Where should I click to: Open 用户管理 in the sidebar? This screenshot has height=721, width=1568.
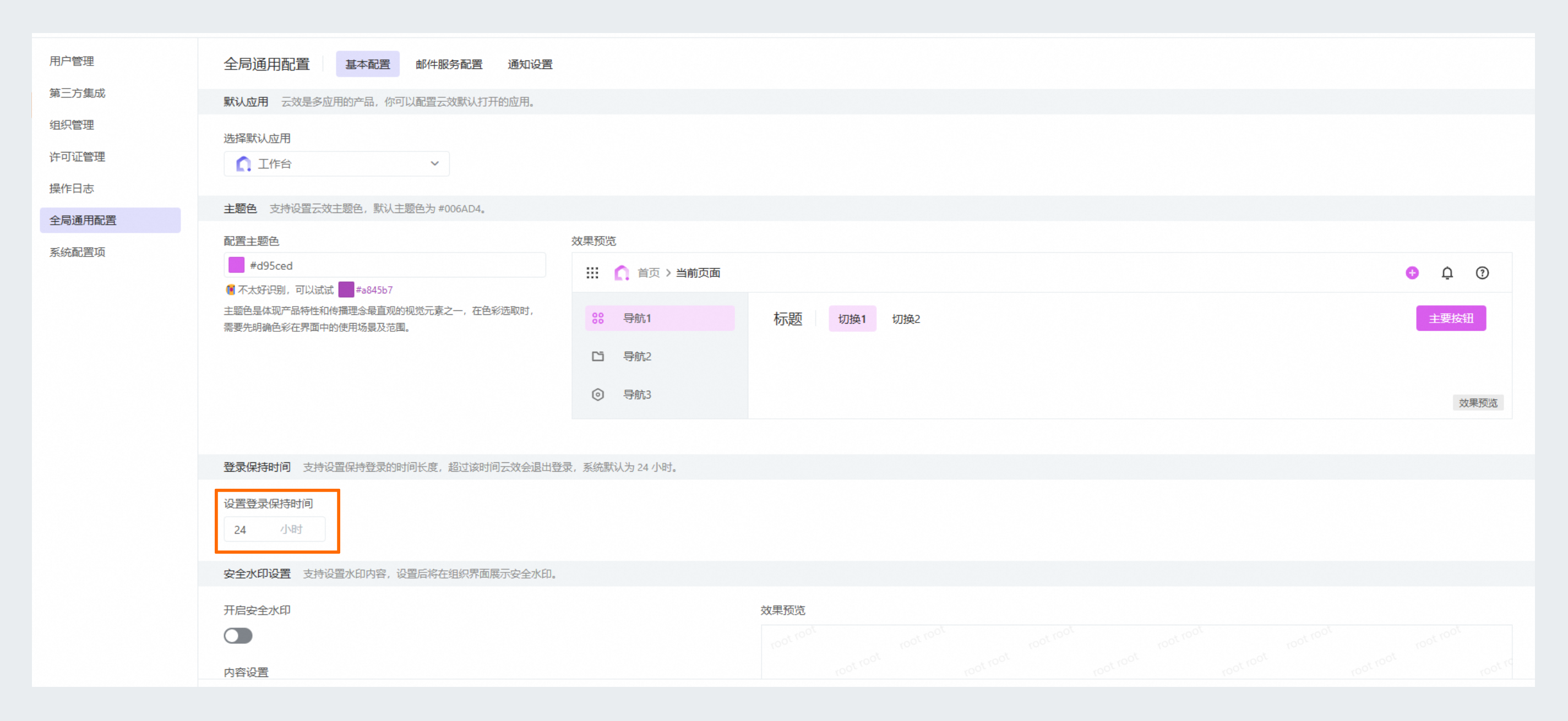[72, 61]
